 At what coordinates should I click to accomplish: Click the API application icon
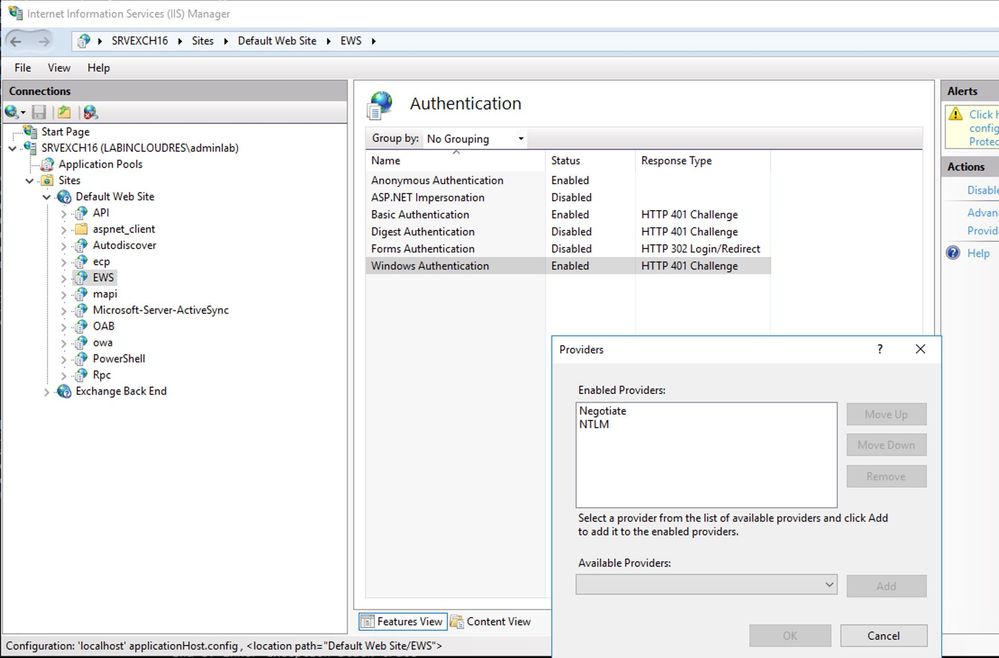click(x=81, y=213)
